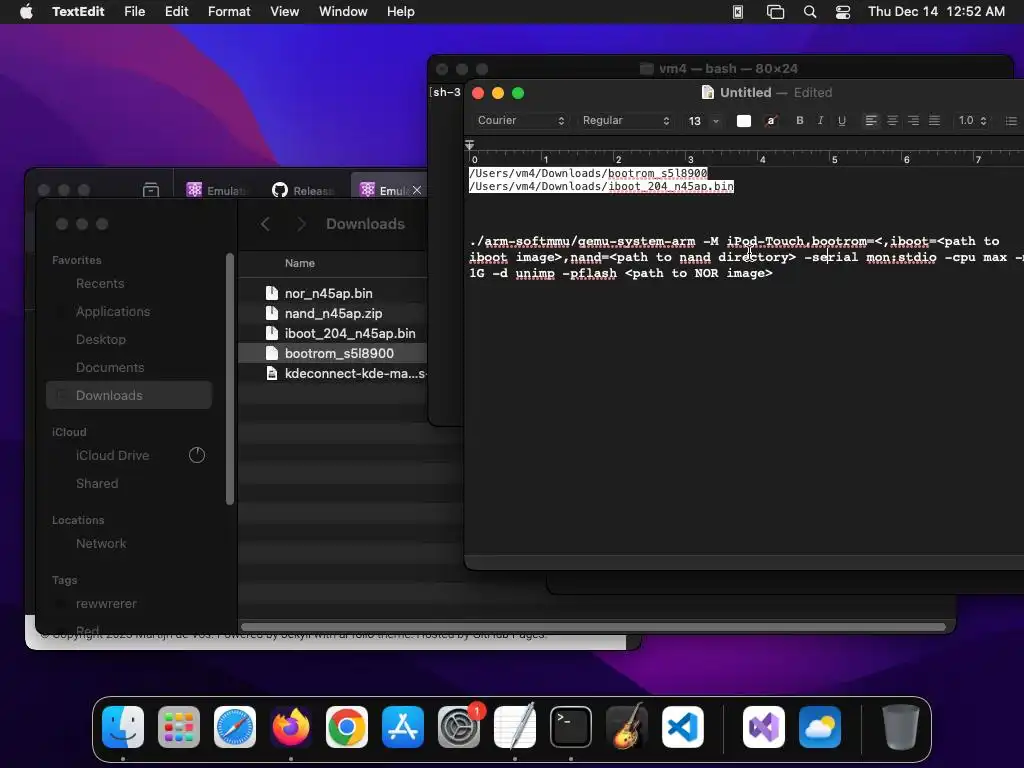Select nand_n45ap.zip in Finder
This screenshot has height=768, width=1024.
pyautogui.click(x=332, y=313)
